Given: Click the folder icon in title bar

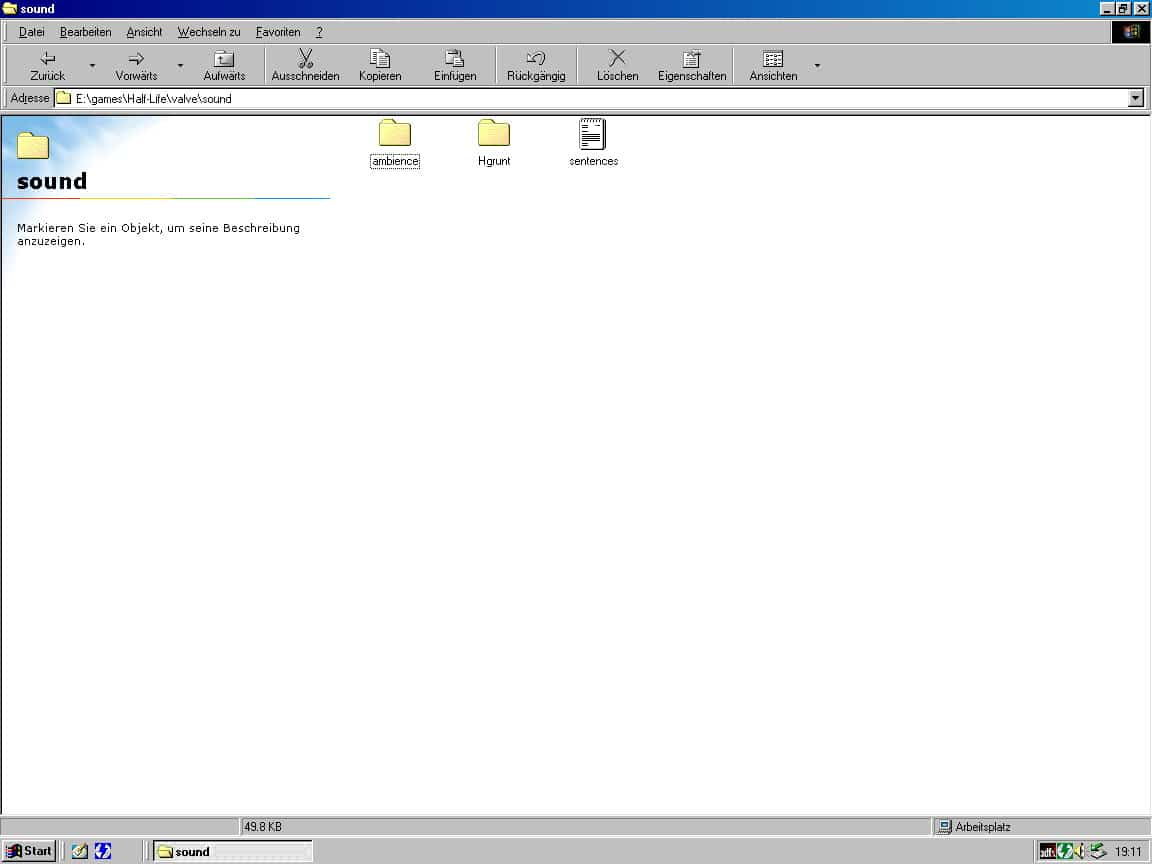Looking at the screenshot, I should pyautogui.click(x=10, y=9).
